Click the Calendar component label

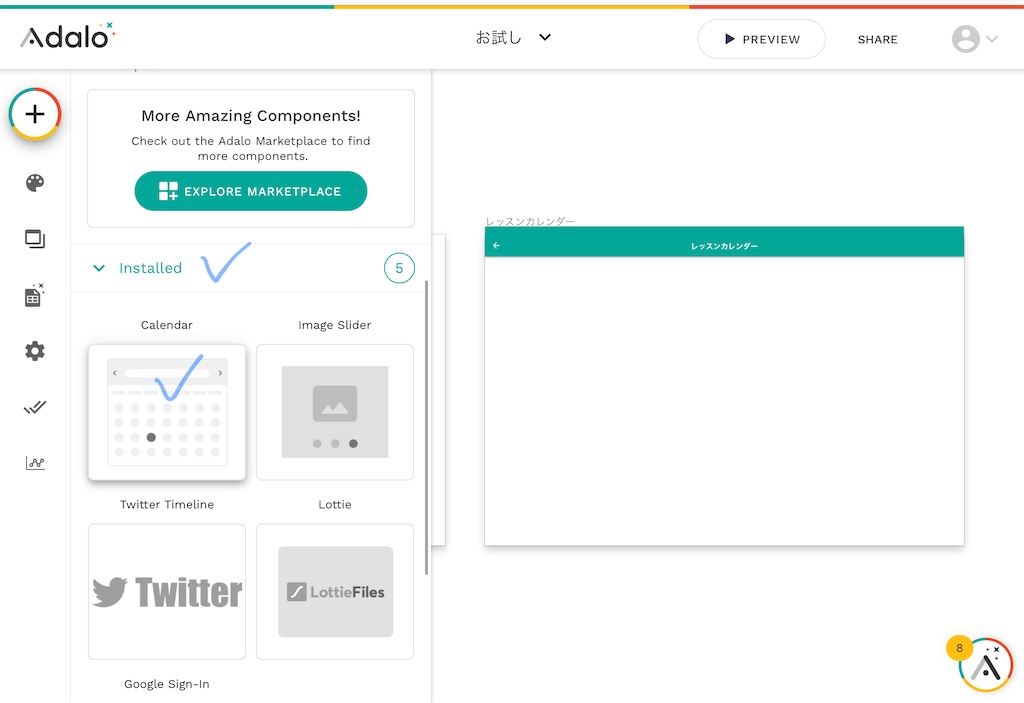pyautogui.click(x=167, y=325)
